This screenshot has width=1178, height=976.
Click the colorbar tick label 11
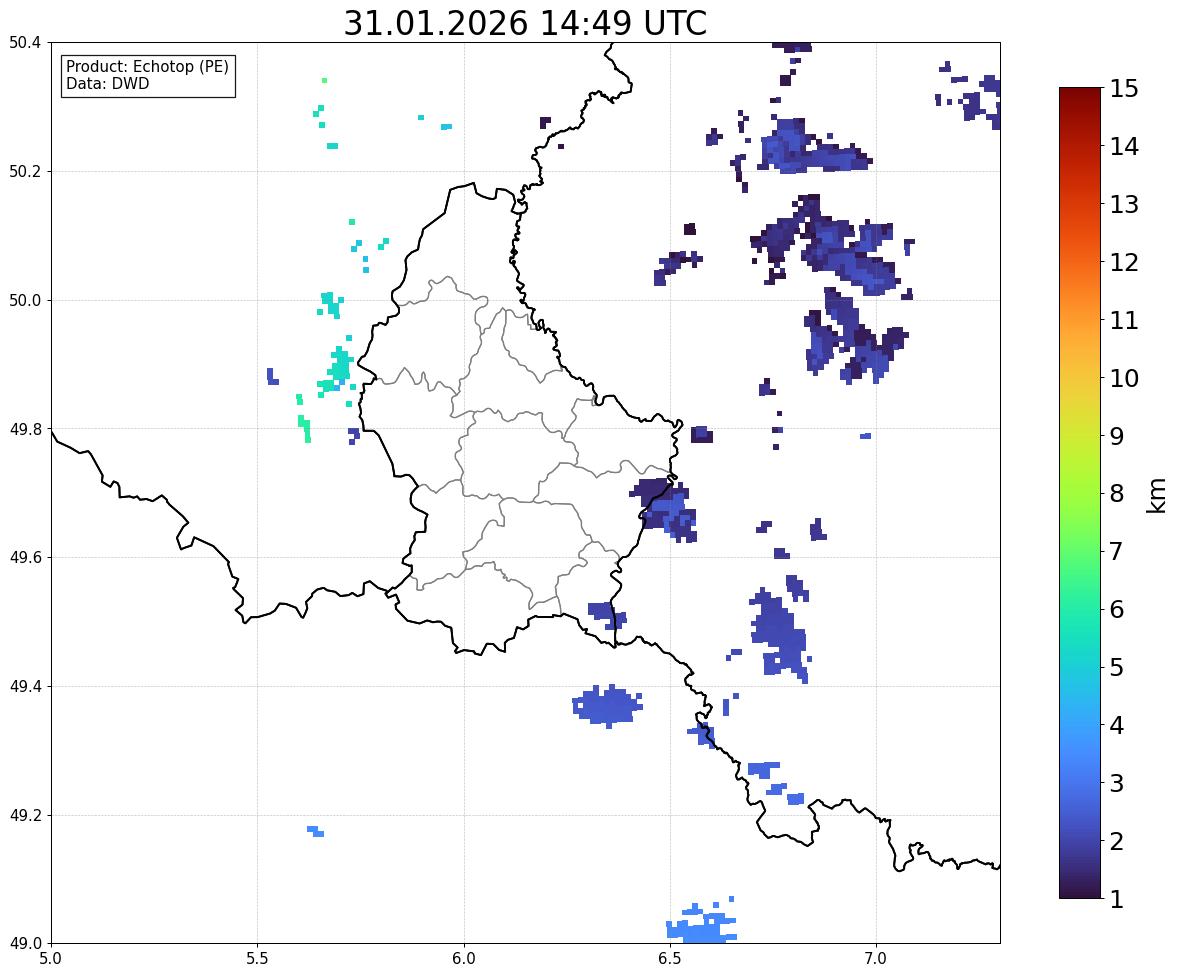[1124, 320]
